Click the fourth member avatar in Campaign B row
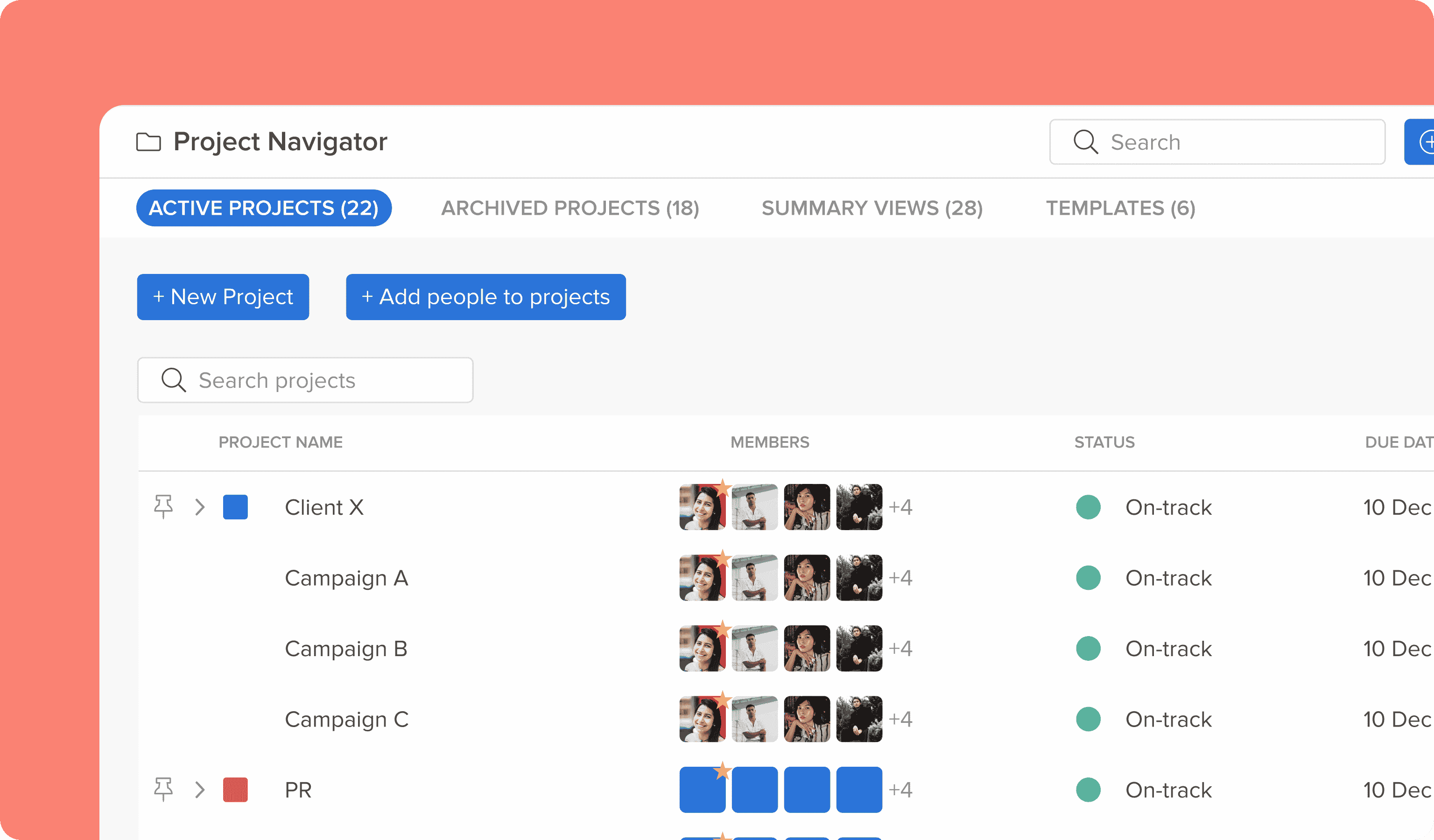 tap(859, 648)
